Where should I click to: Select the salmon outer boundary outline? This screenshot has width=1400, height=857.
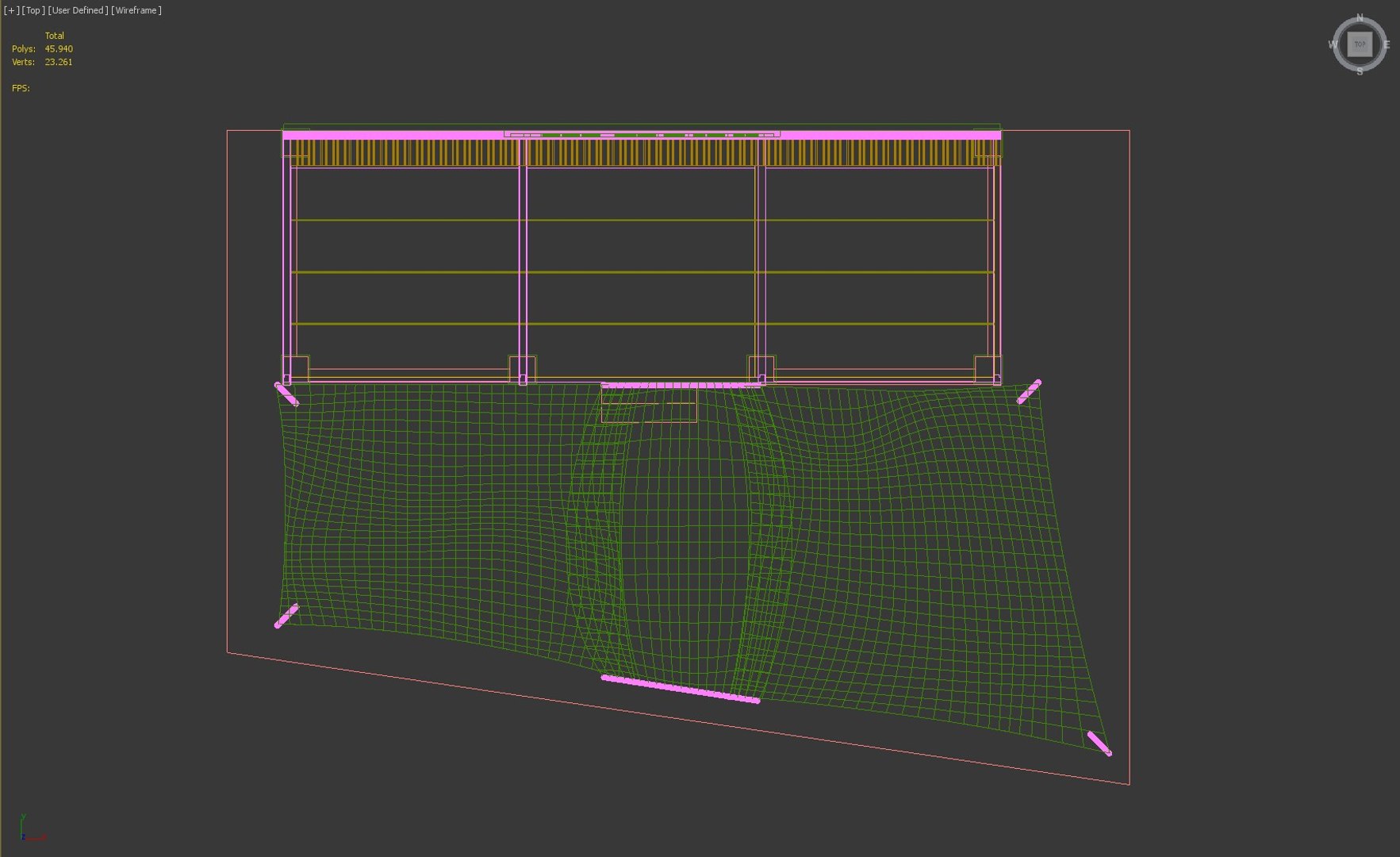(x=228, y=397)
